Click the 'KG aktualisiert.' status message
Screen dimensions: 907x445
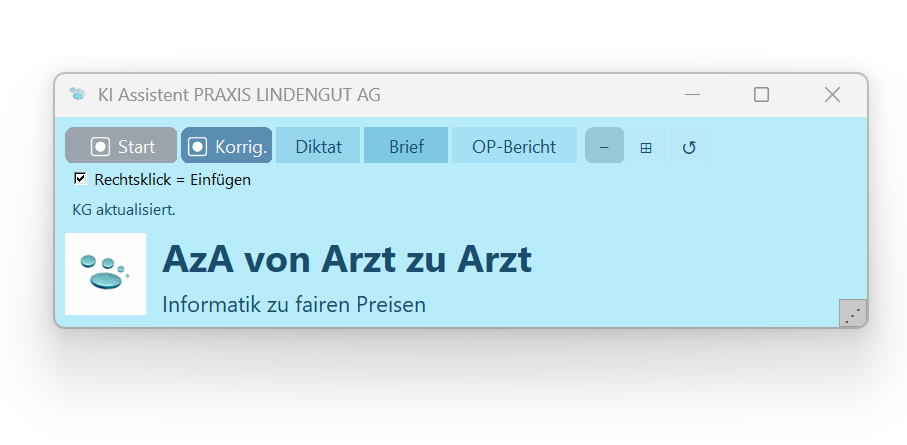point(124,210)
